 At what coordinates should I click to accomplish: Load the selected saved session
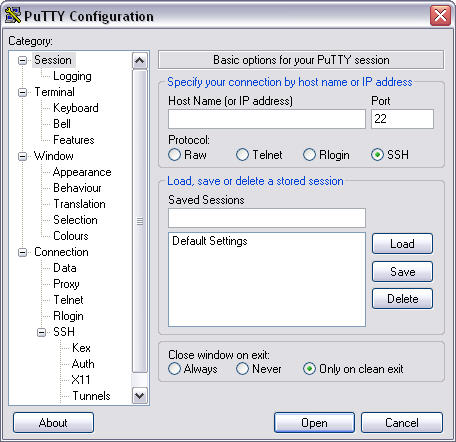tap(402, 244)
